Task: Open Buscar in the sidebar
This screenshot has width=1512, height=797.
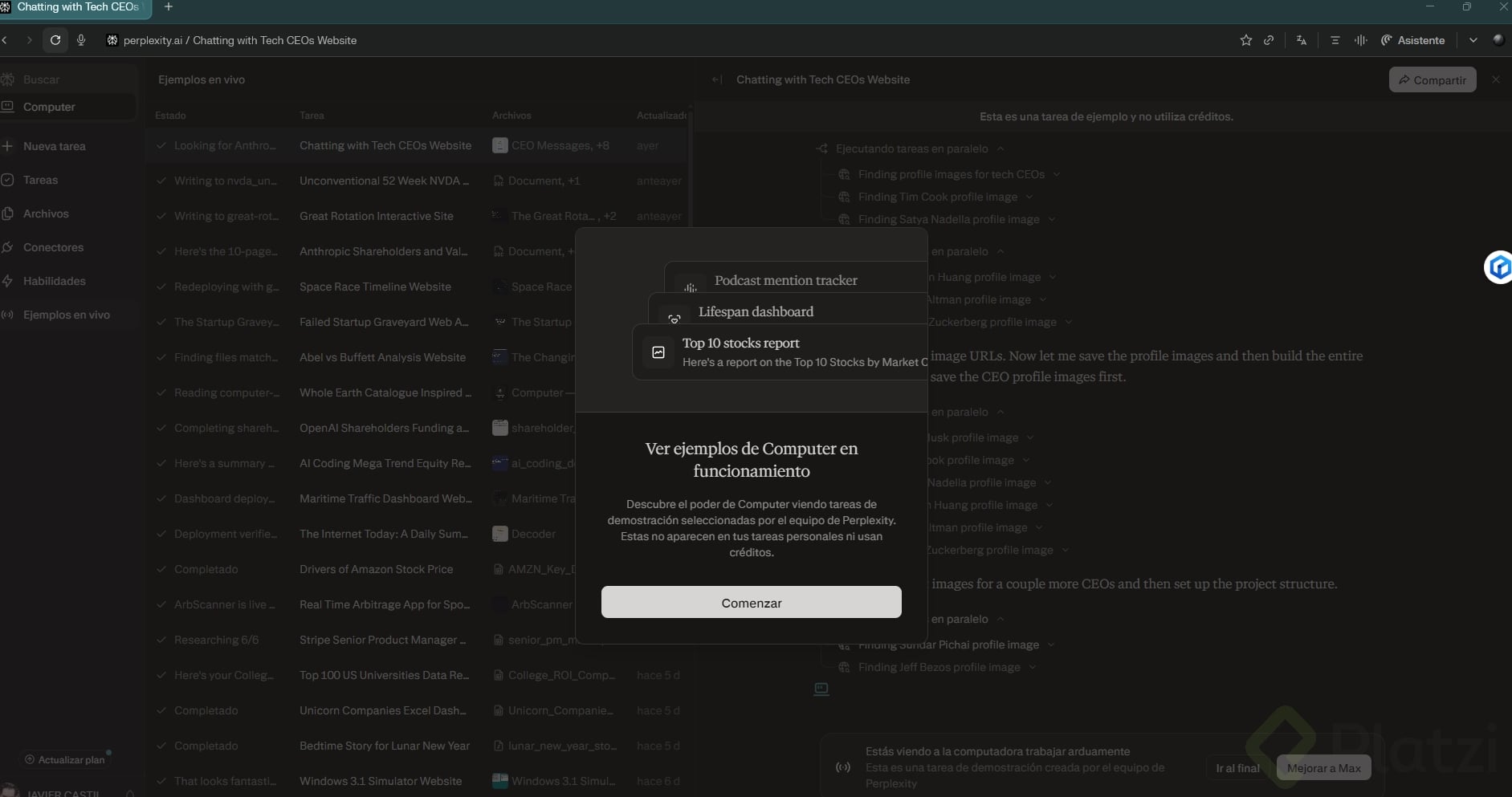Action: [67, 79]
